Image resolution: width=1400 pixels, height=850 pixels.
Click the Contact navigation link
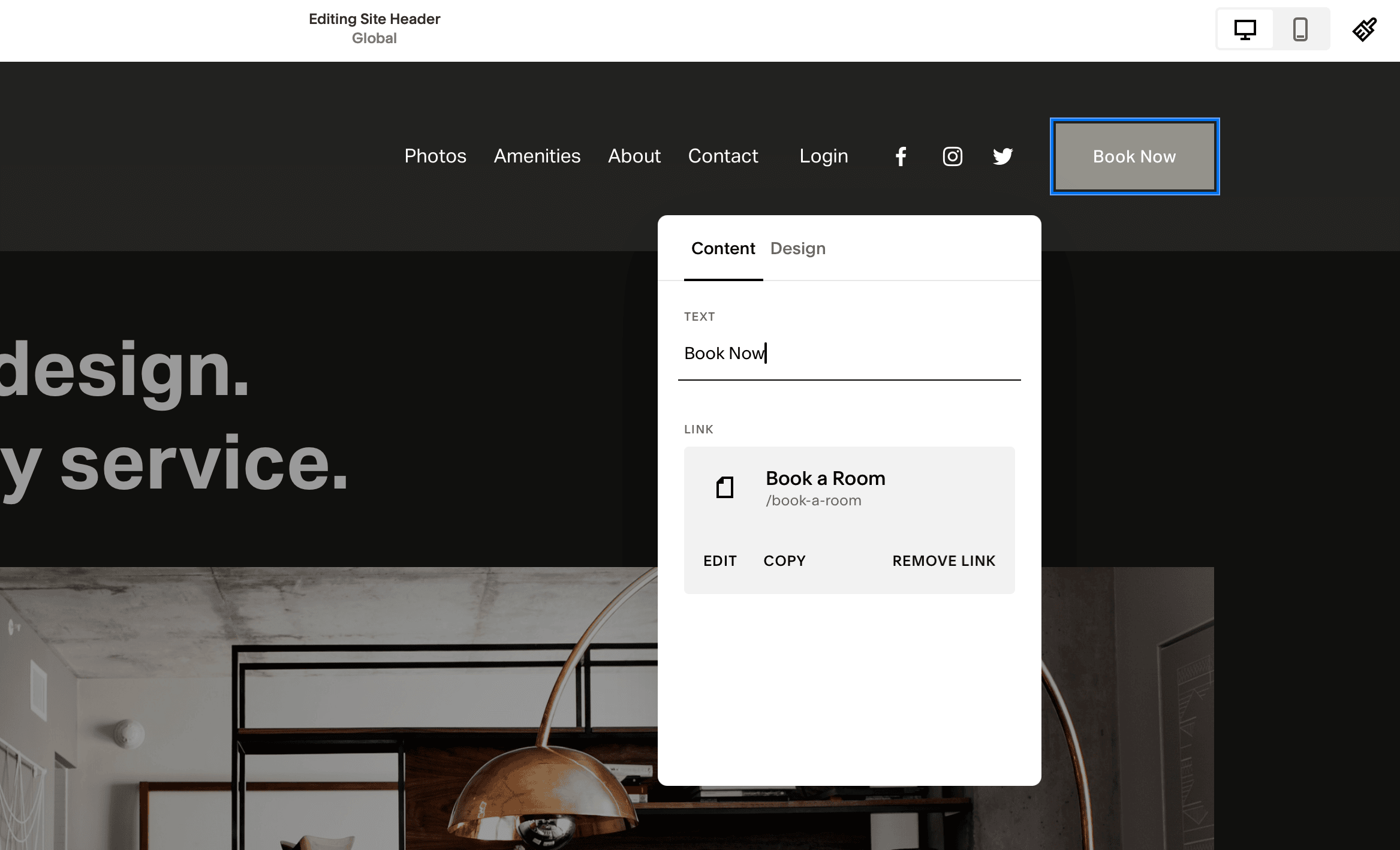click(x=722, y=156)
